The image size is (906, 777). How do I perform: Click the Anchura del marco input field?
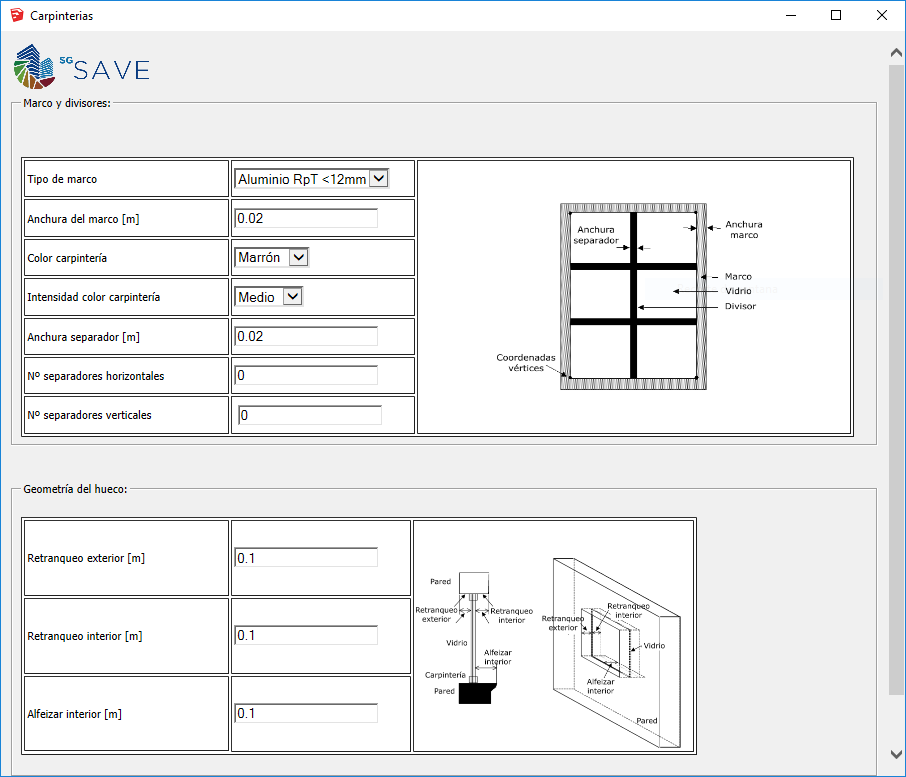click(x=306, y=218)
